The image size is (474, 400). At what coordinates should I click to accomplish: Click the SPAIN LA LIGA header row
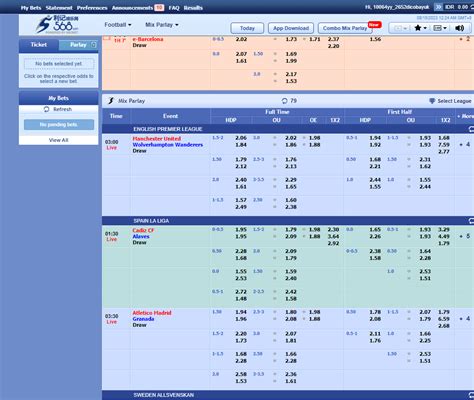(288, 221)
